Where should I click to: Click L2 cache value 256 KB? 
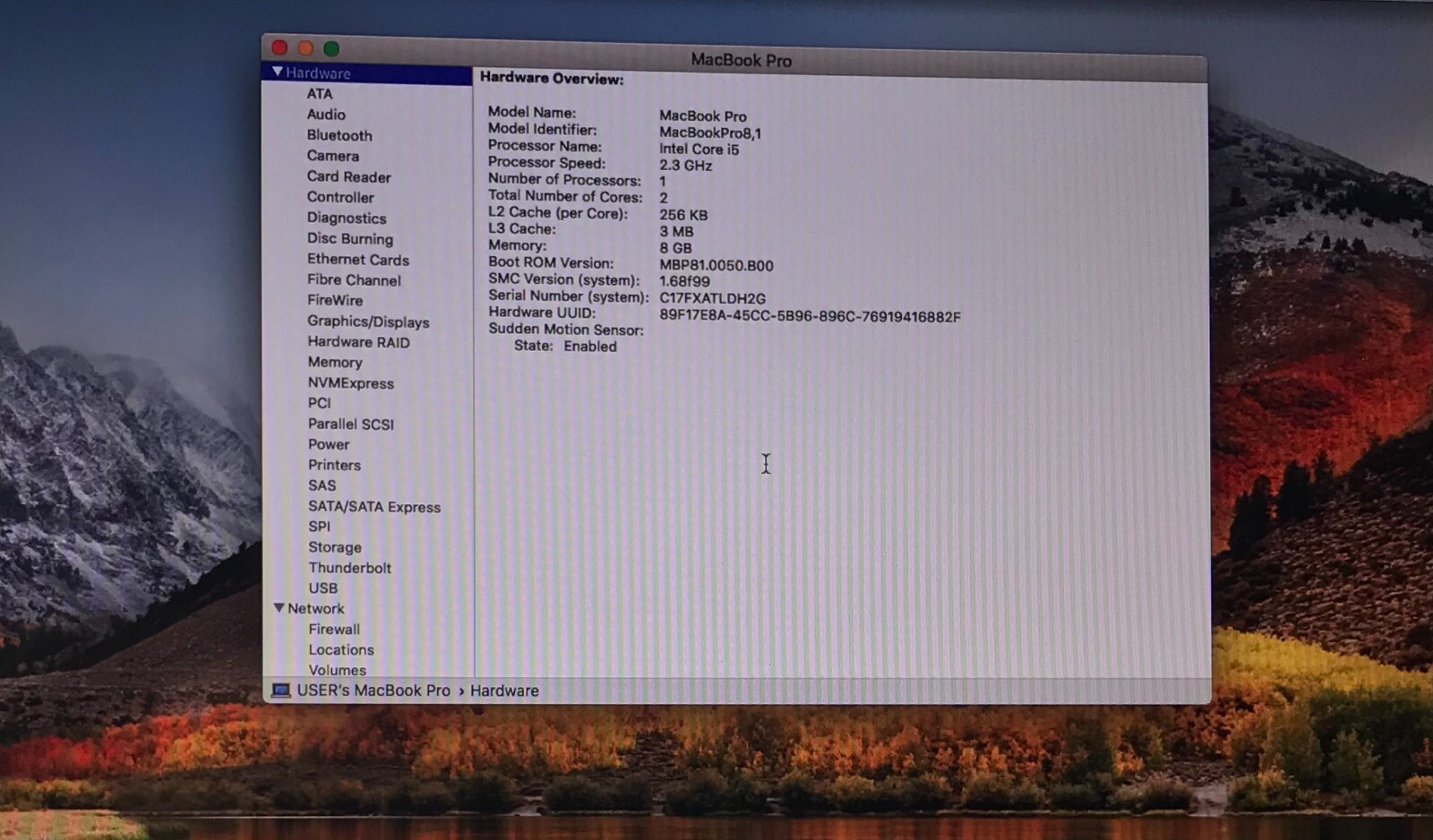click(682, 215)
